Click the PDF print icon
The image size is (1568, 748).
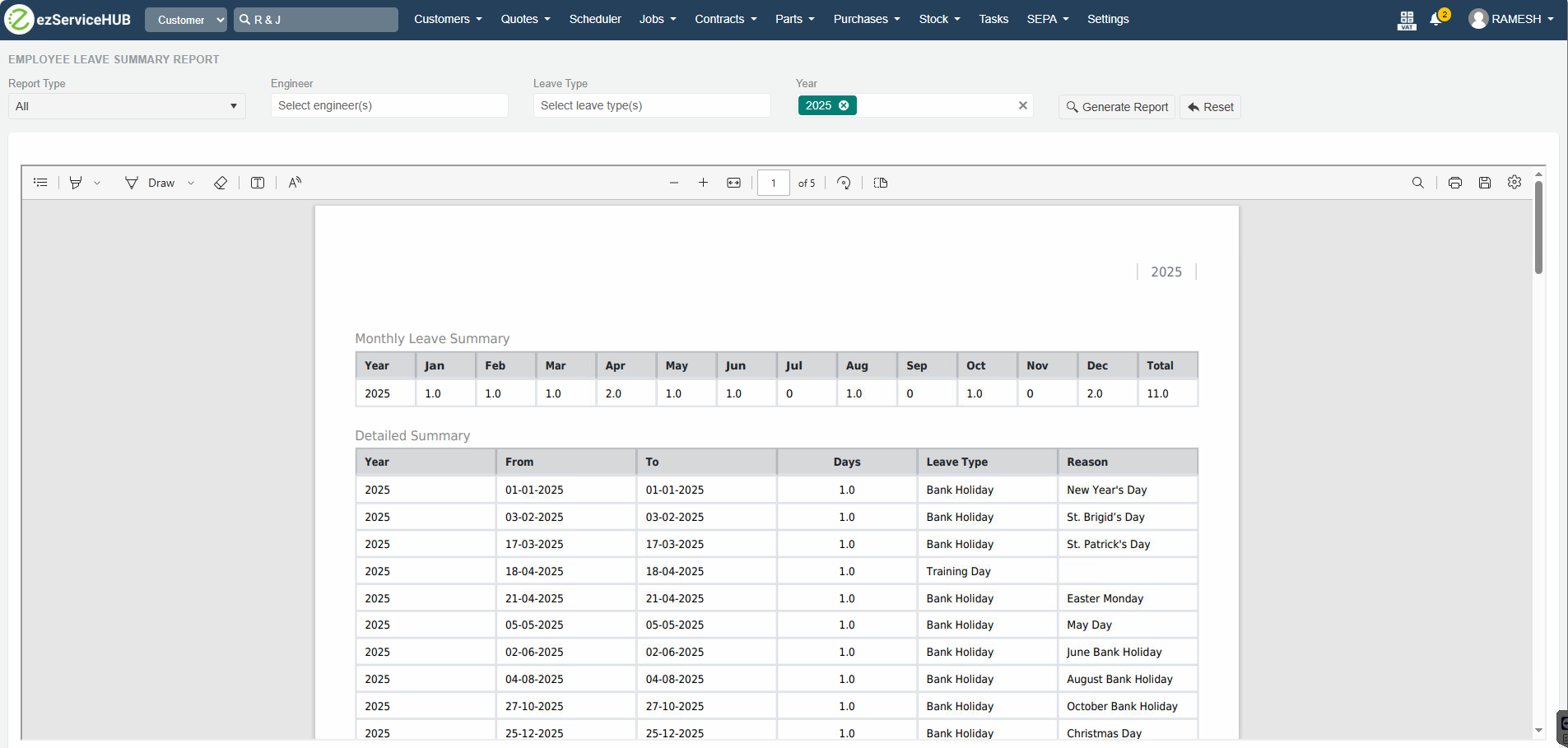click(1455, 183)
